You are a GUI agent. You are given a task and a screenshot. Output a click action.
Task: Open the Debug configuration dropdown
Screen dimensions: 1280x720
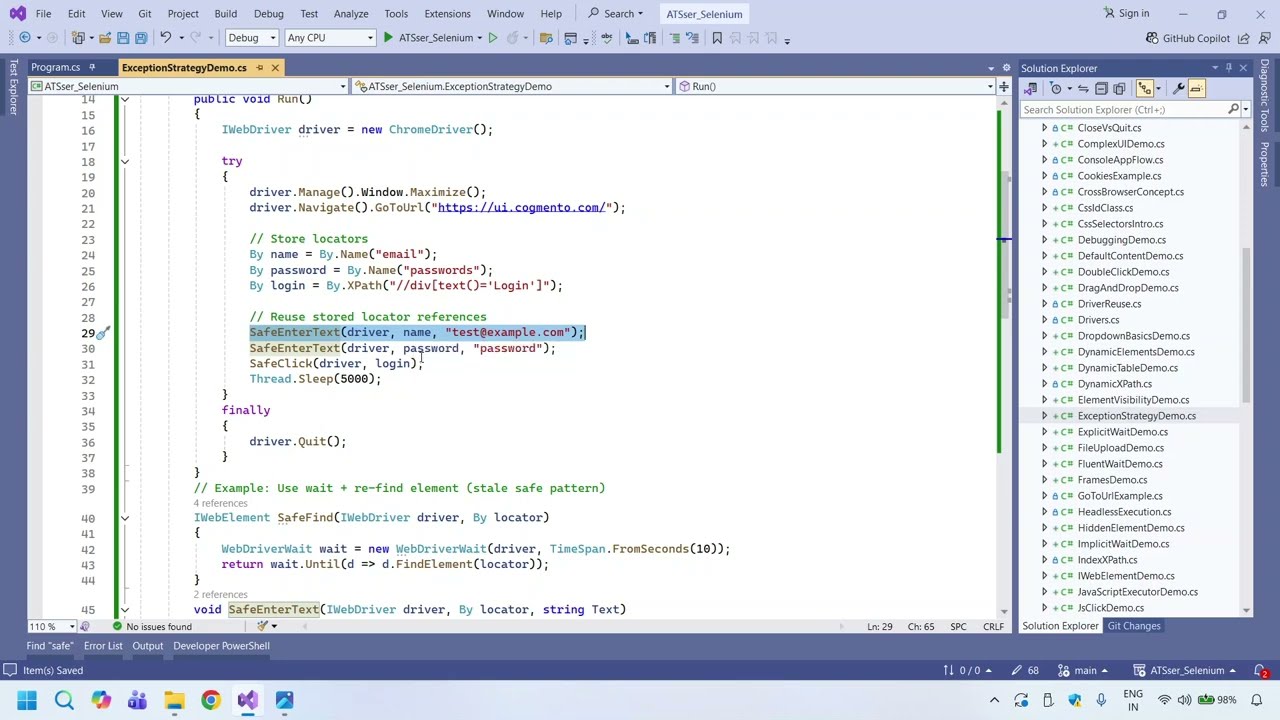click(251, 38)
